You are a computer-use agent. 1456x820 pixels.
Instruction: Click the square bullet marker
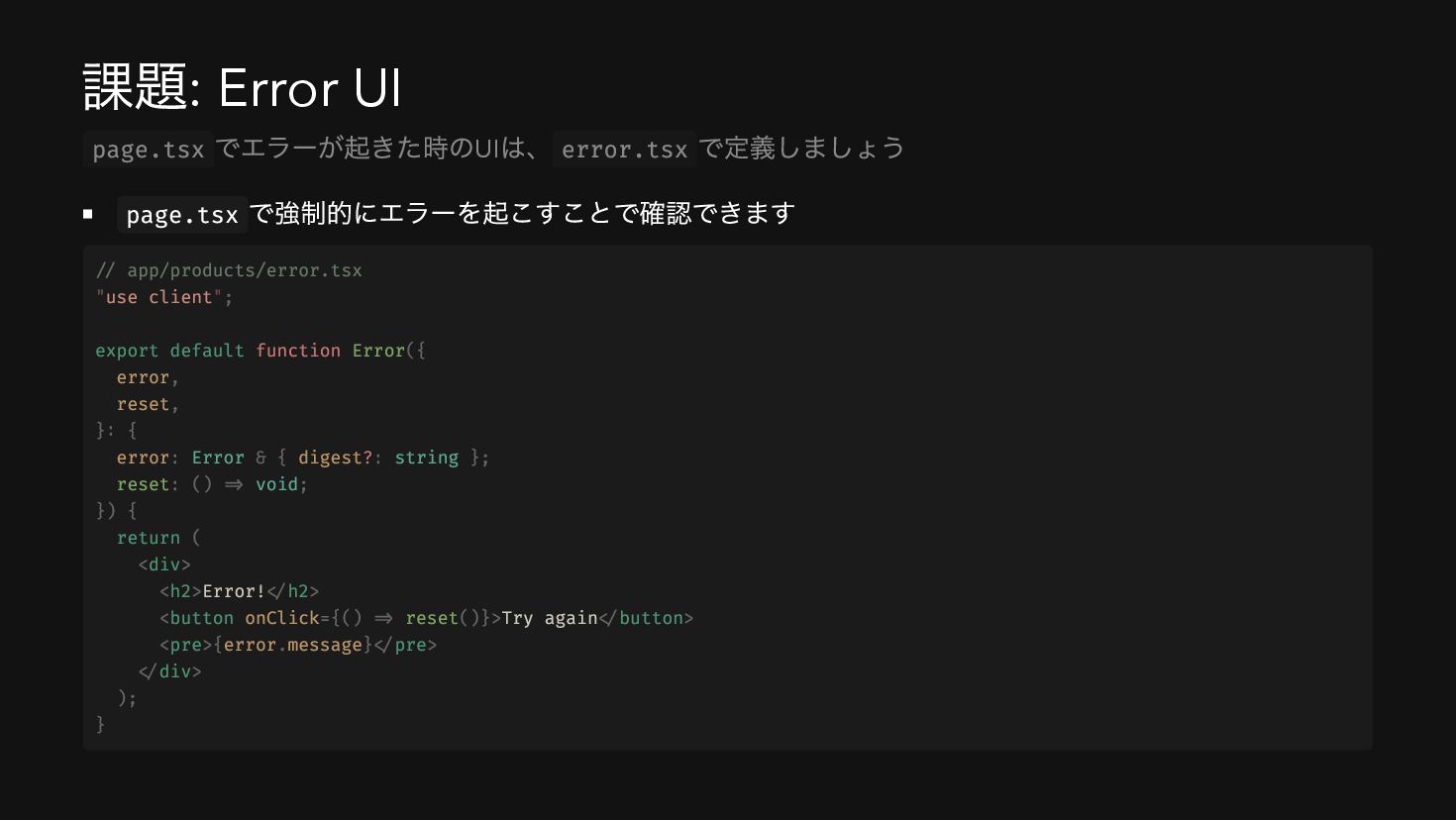[x=88, y=214]
